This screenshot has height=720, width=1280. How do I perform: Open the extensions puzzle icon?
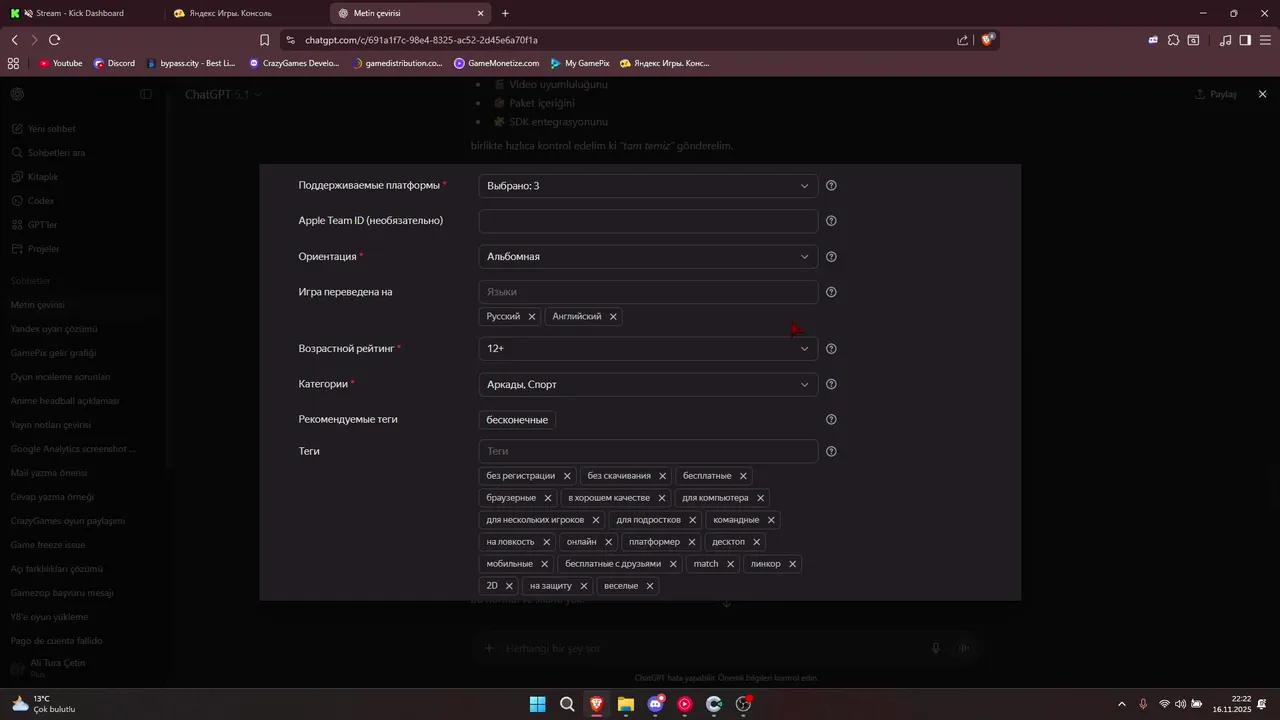1174,40
